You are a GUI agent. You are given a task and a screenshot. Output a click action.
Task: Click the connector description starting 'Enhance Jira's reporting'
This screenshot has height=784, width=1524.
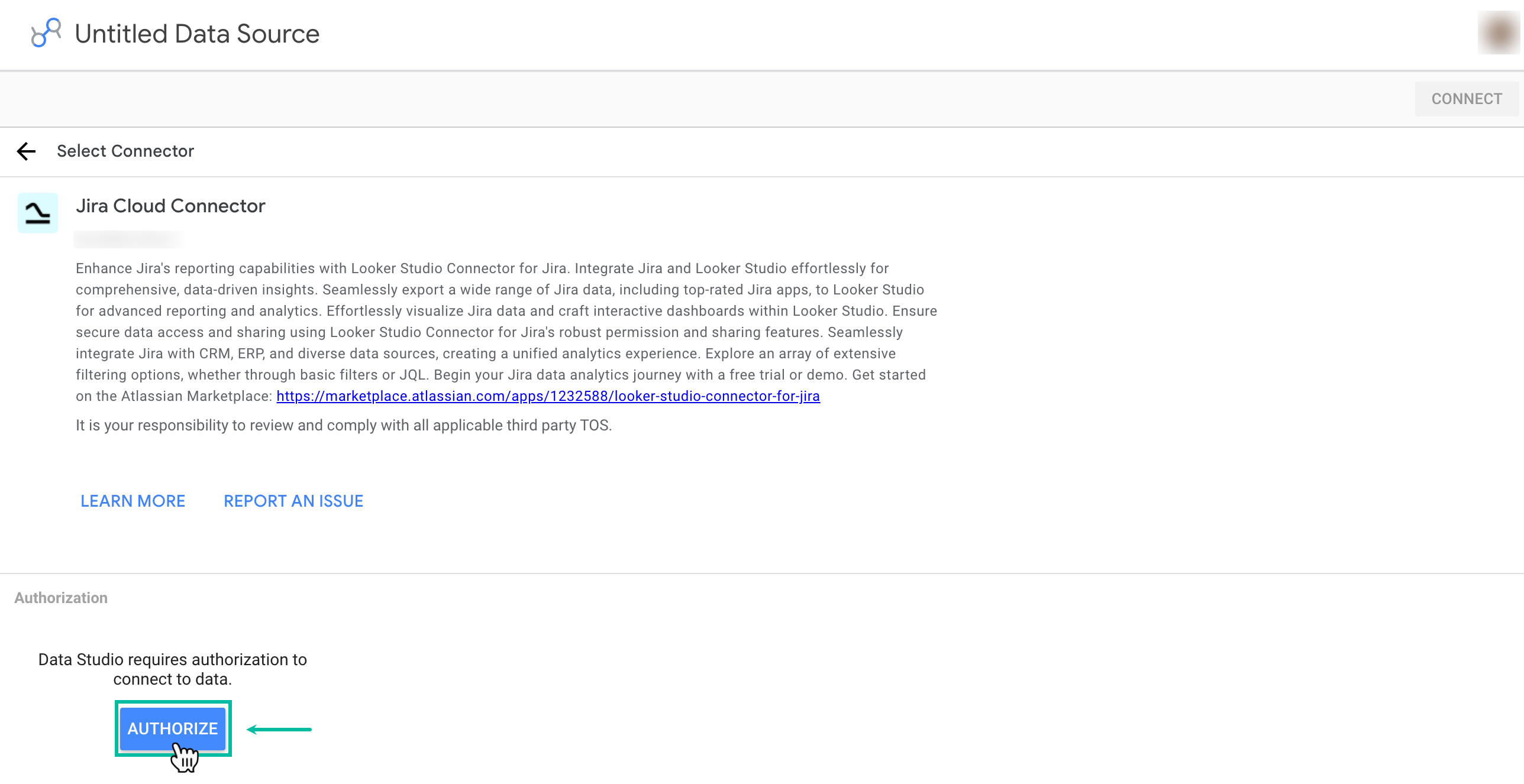point(506,332)
